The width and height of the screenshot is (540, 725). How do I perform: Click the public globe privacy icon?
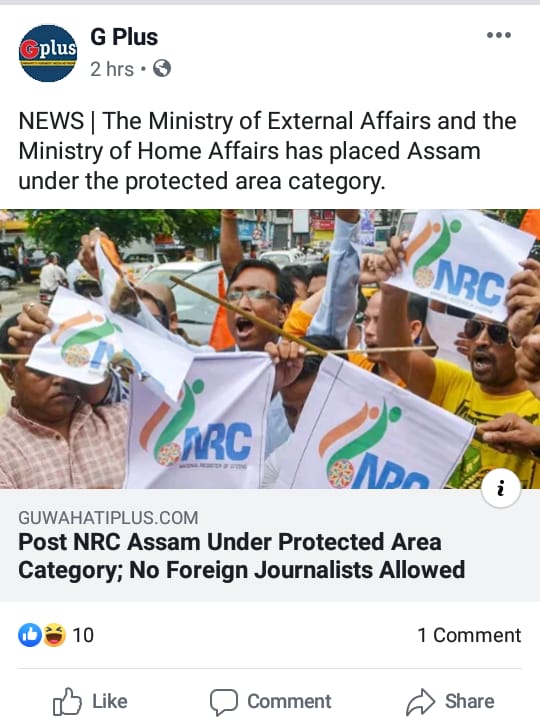pyautogui.click(x=162, y=69)
